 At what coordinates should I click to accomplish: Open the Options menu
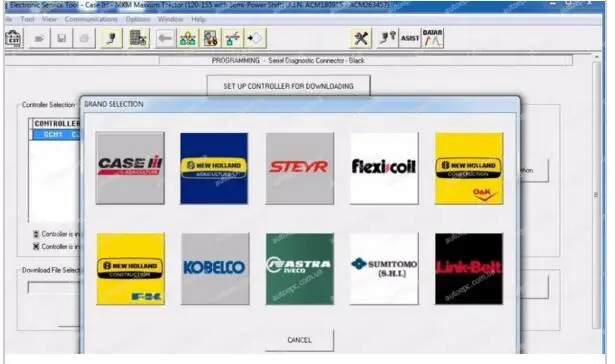coord(138,19)
